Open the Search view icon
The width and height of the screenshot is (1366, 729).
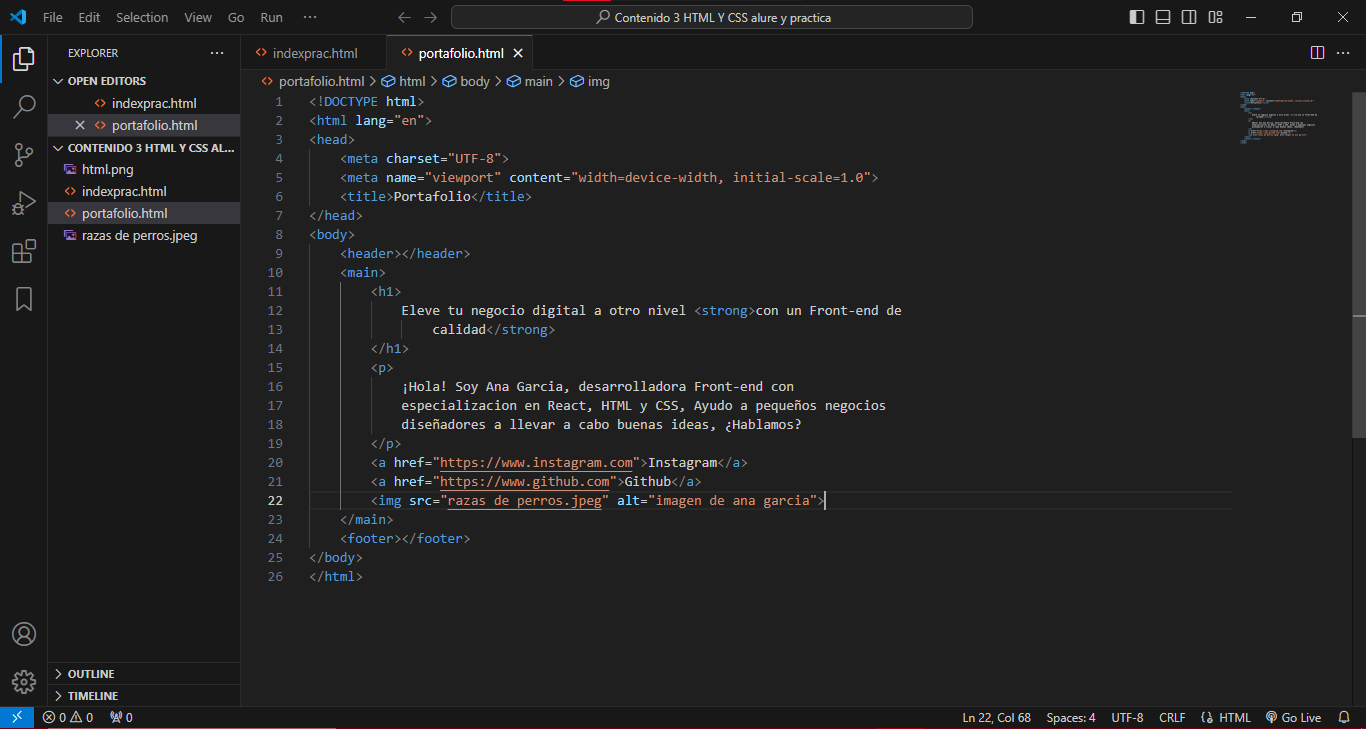[24, 107]
